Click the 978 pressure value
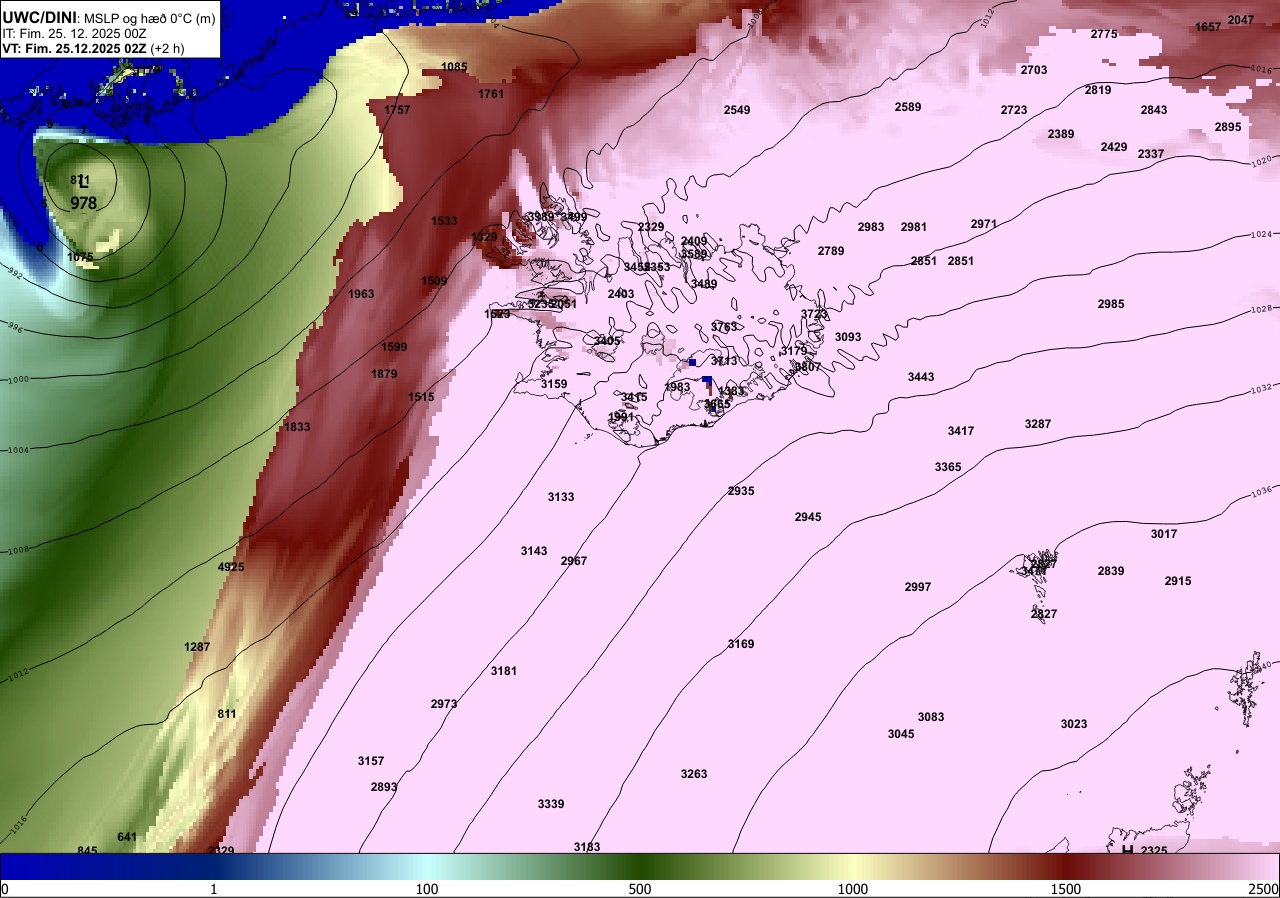The image size is (1280, 898). pyautogui.click(x=84, y=203)
